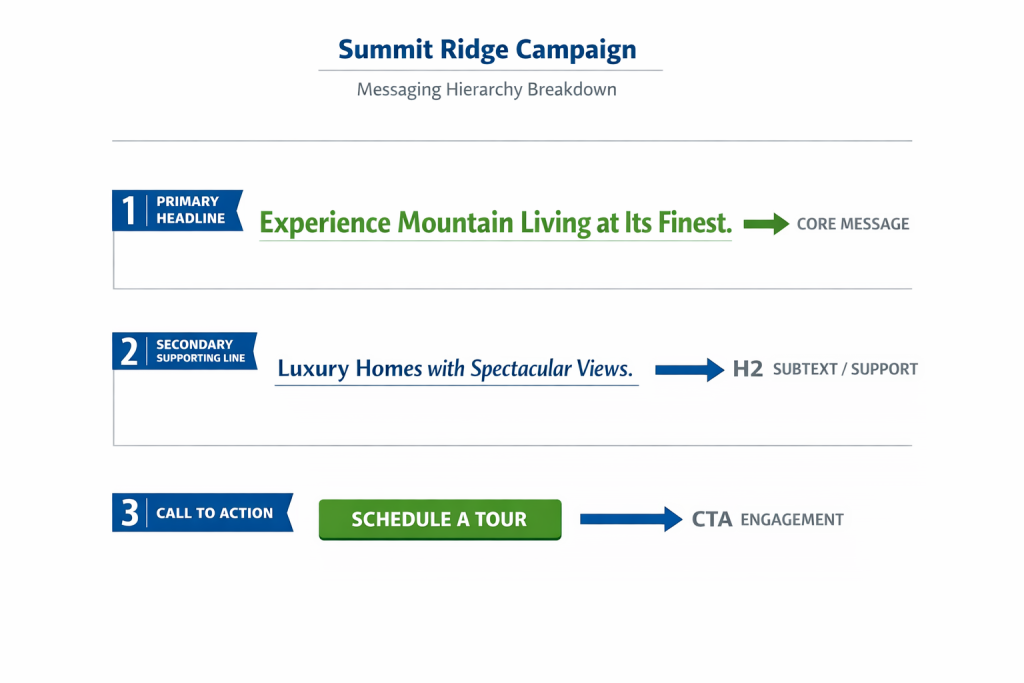Click the ENGAGEMENT label
This screenshot has width=1024, height=683.
(x=792, y=520)
